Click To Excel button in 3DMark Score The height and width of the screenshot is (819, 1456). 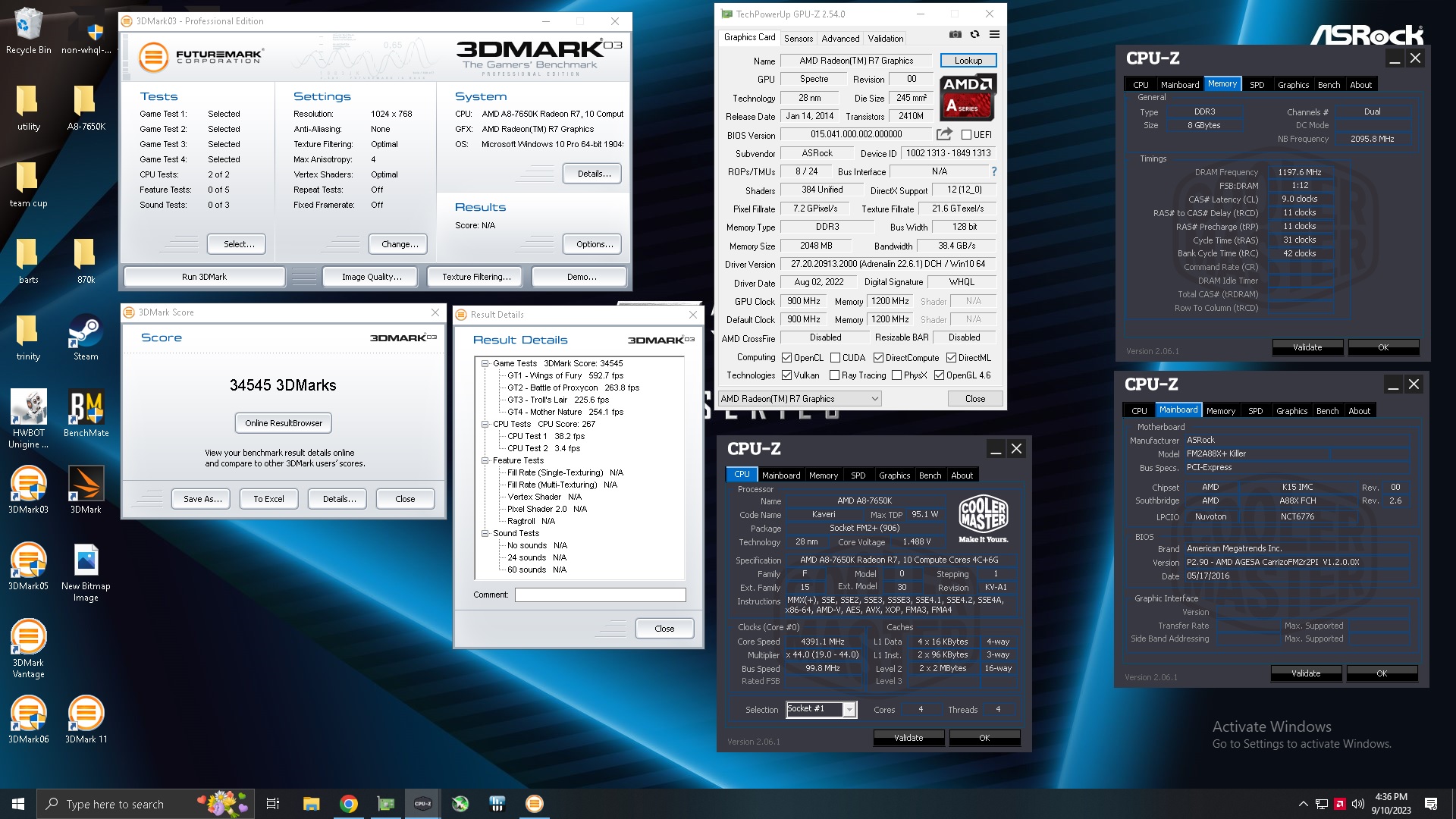pyautogui.click(x=269, y=499)
